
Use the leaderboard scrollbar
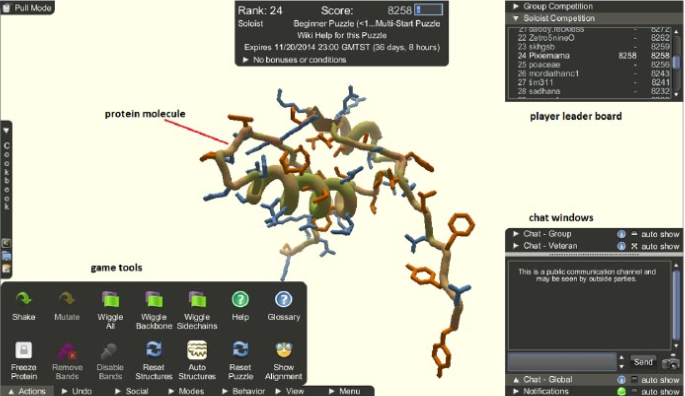click(676, 61)
